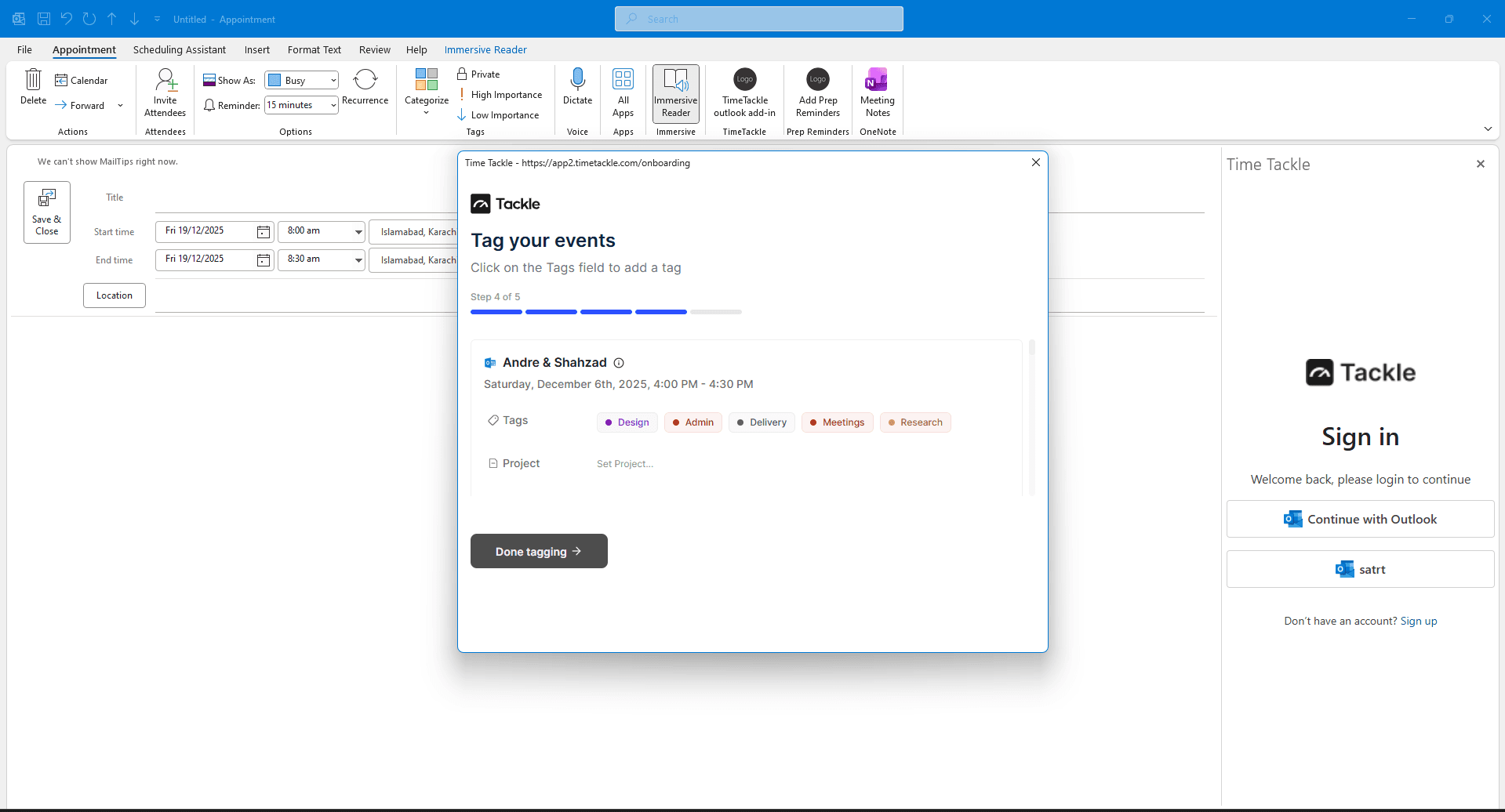The image size is (1505, 812).
Task: Open the All Apps add-ins panel
Action: pyautogui.click(x=623, y=92)
